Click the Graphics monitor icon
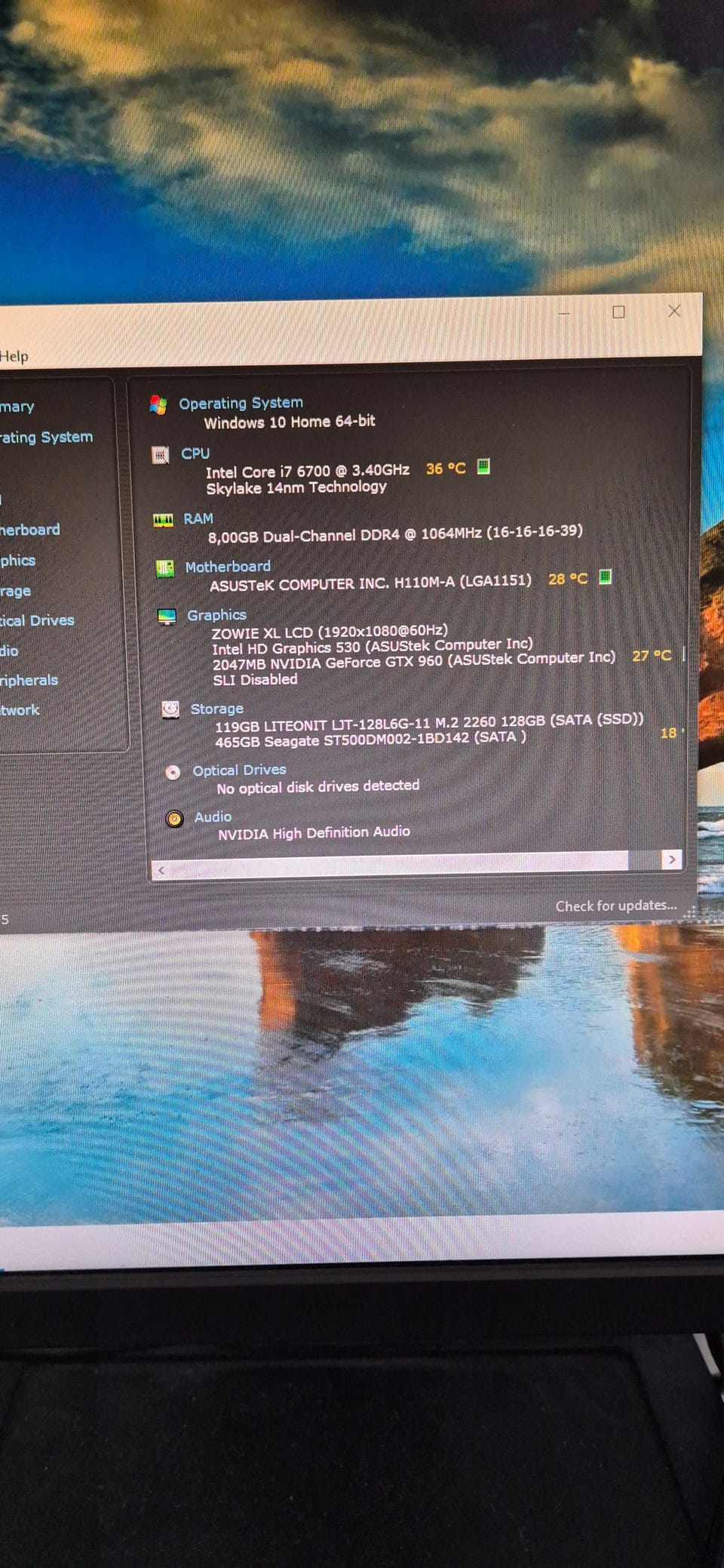724x1568 pixels. (167, 616)
